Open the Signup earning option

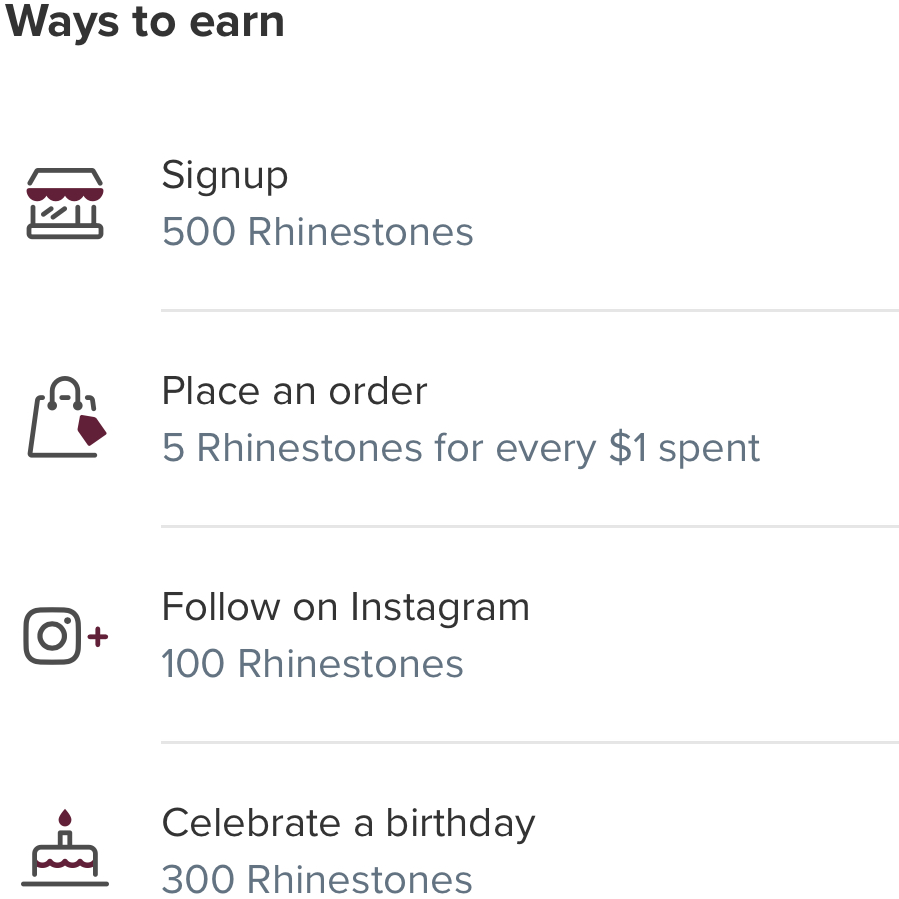[225, 175]
